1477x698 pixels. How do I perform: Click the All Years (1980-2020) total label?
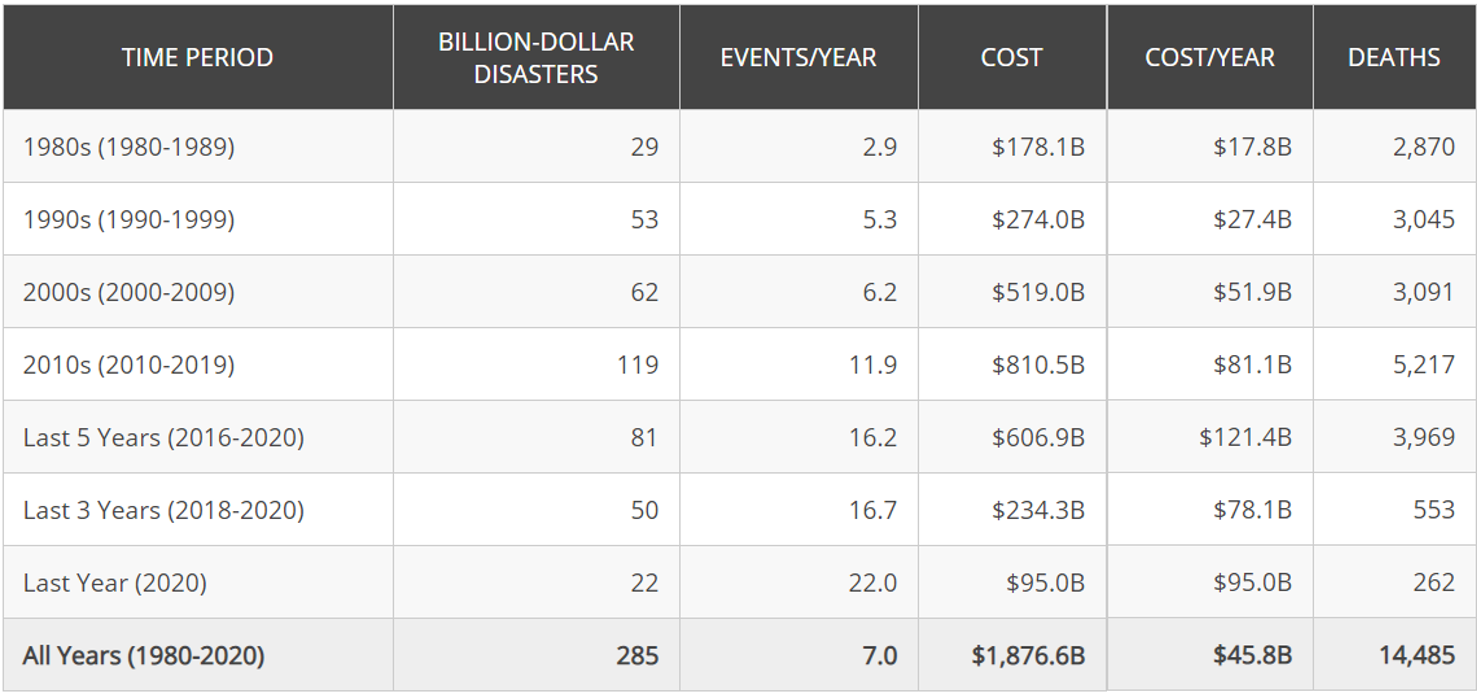click(x=144, y=656)
